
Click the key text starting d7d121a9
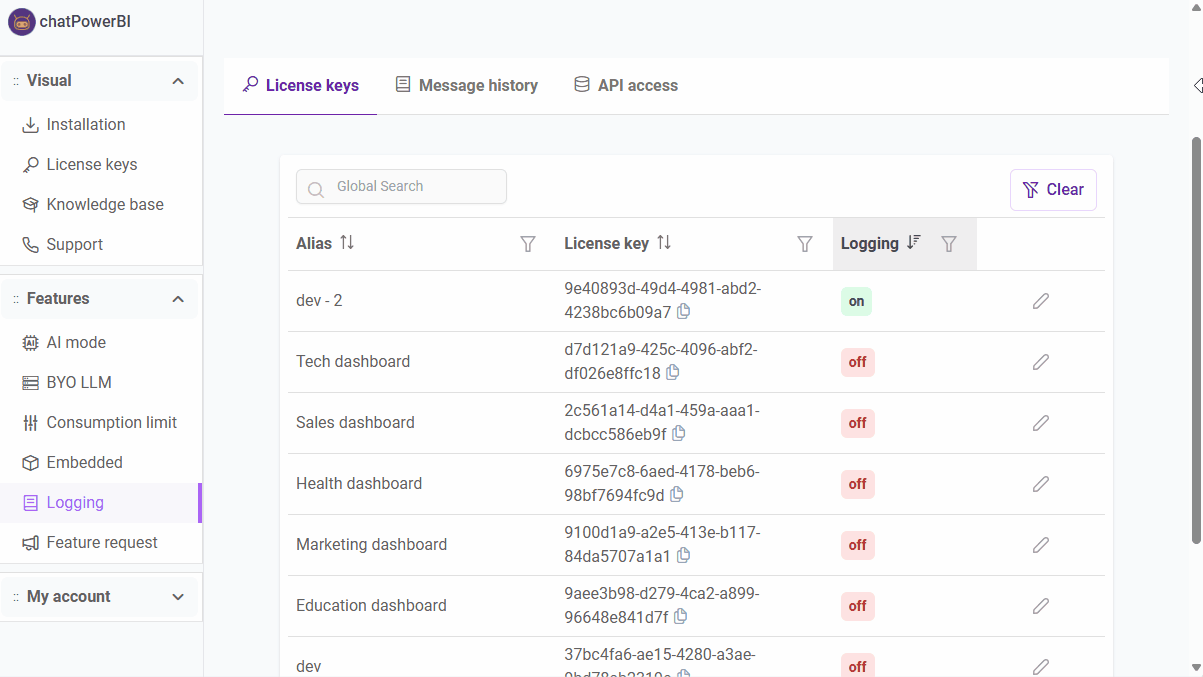660,361
